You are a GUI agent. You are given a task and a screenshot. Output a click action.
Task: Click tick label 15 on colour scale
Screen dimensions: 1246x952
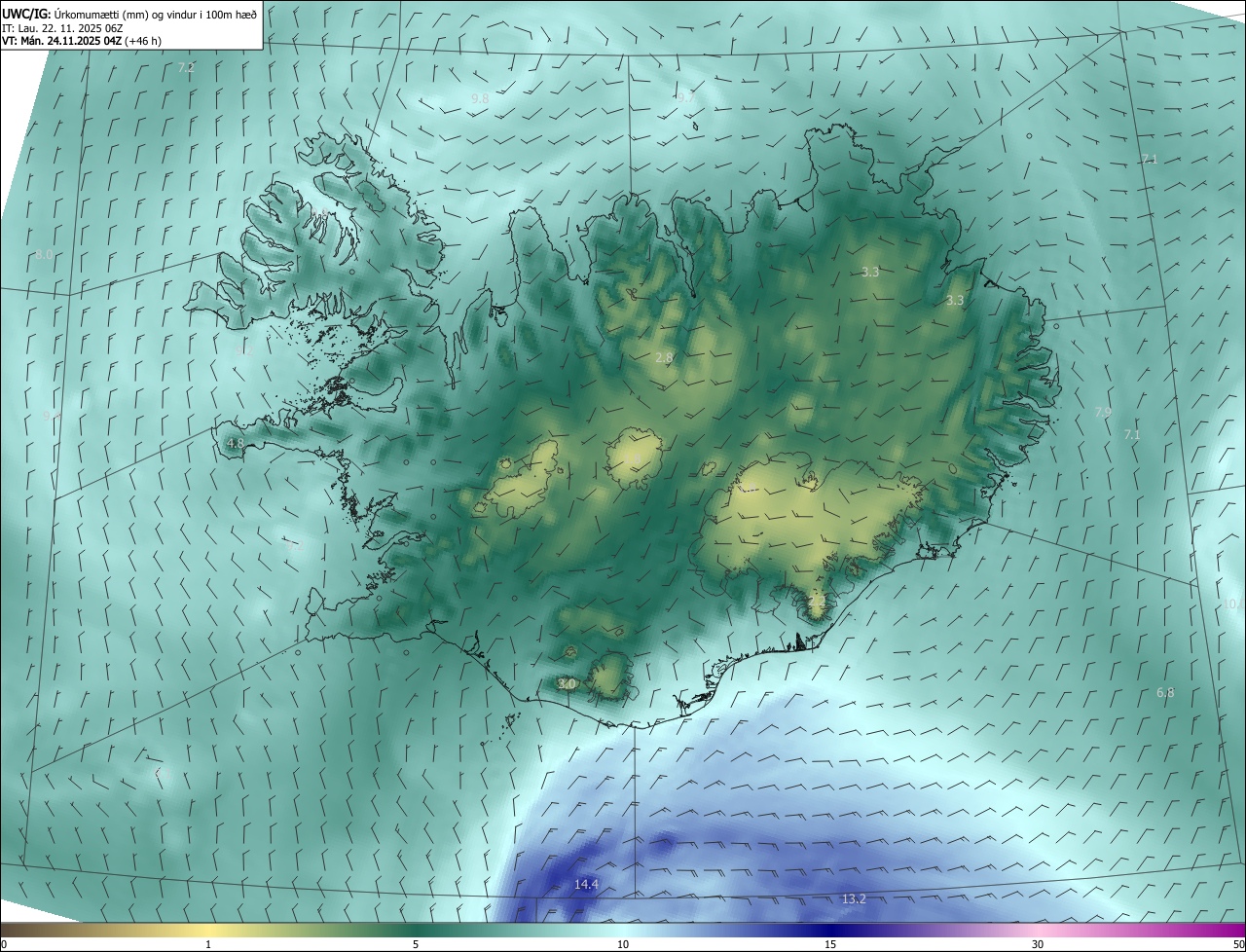830,944
